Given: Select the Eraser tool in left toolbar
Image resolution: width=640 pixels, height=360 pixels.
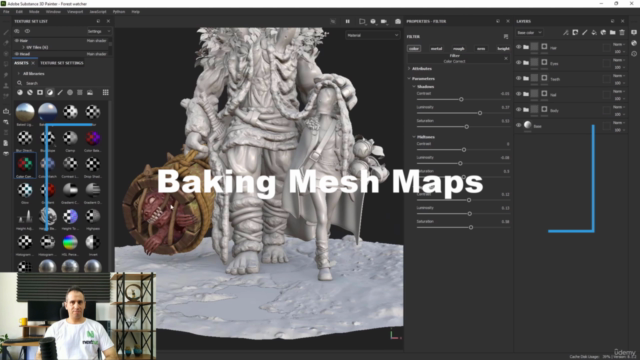Looking at the screenshot, I should click(6, 43).
